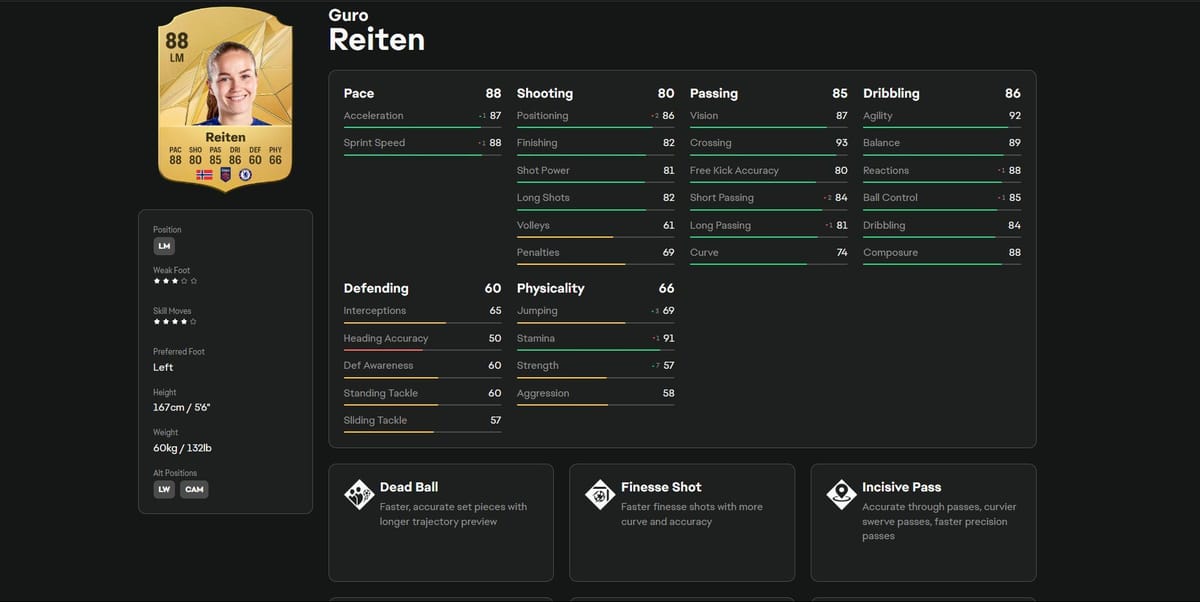Click the league badge between flag and club
Image resolution: width=1200 pixels, height=602 pixels.
pos(225,174)
